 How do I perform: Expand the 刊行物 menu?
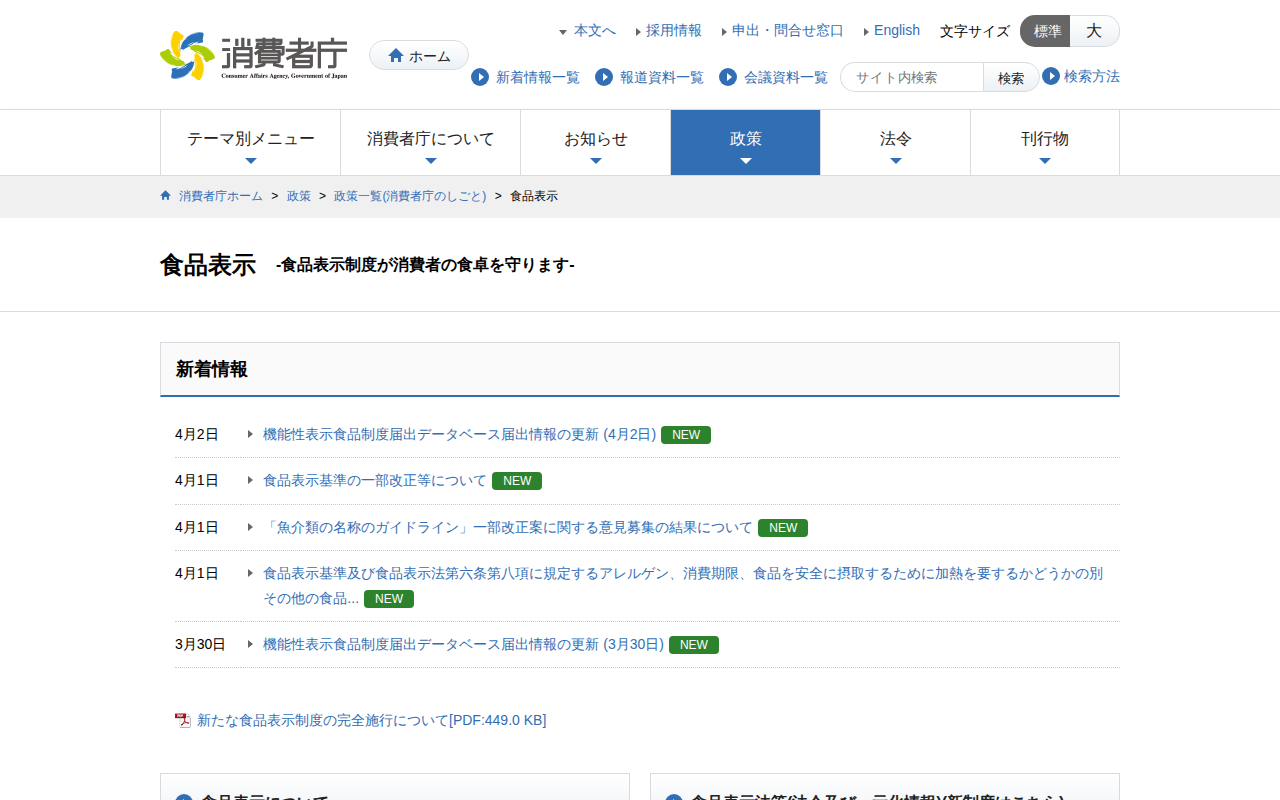[x=1045, y=143]
